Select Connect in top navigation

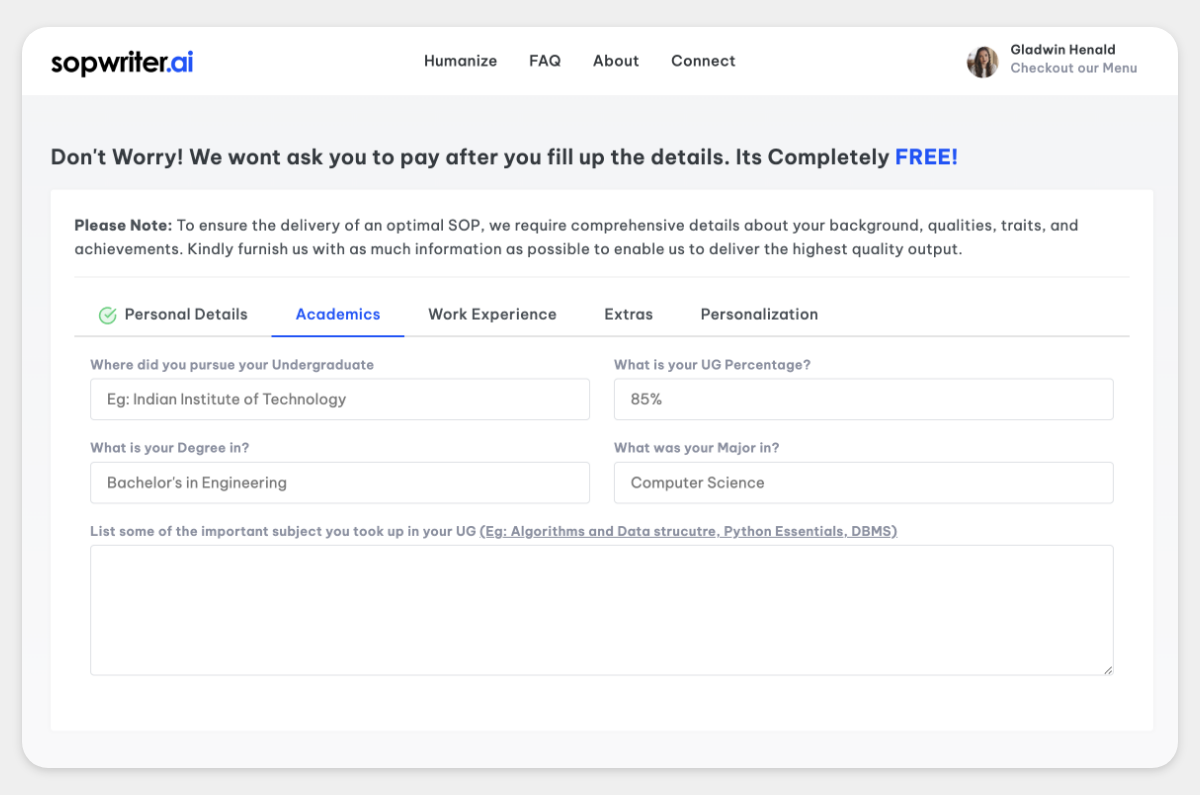[703, 61]
